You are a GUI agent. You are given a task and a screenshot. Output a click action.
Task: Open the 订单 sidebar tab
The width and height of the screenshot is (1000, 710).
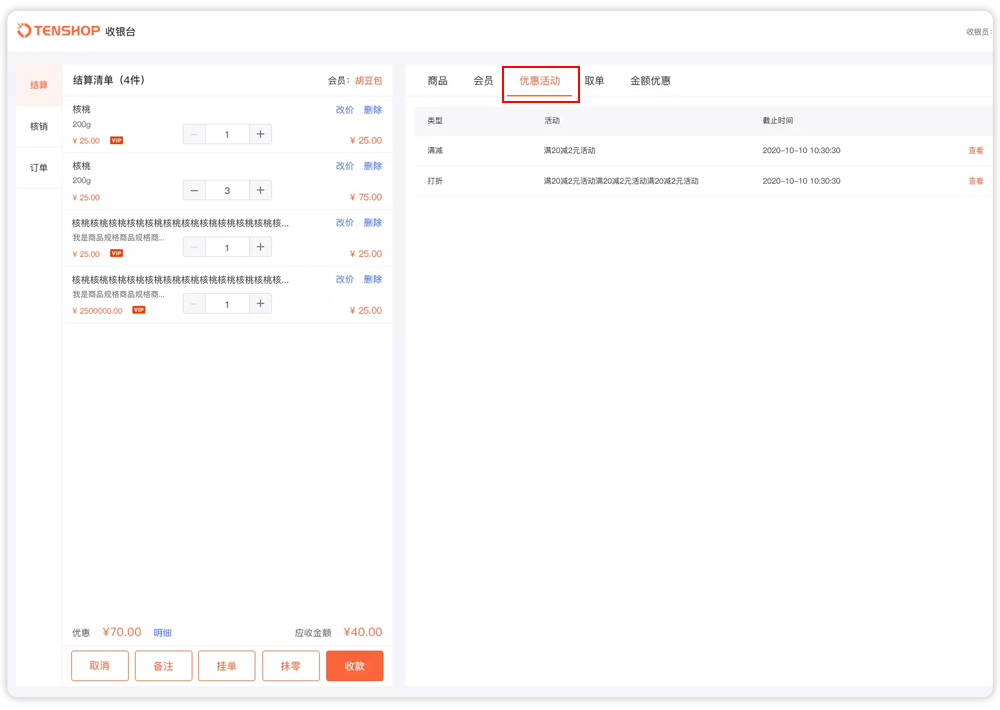[39, 168]
